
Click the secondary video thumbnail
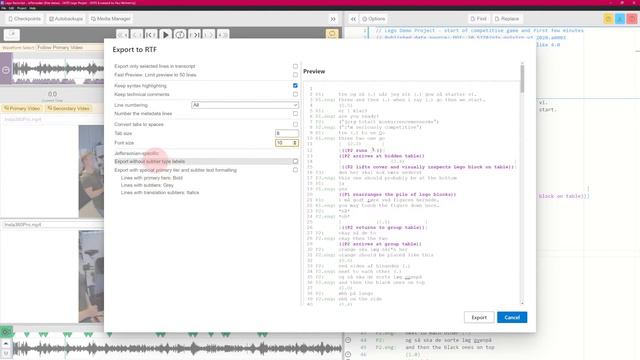(x=91, y=276)
